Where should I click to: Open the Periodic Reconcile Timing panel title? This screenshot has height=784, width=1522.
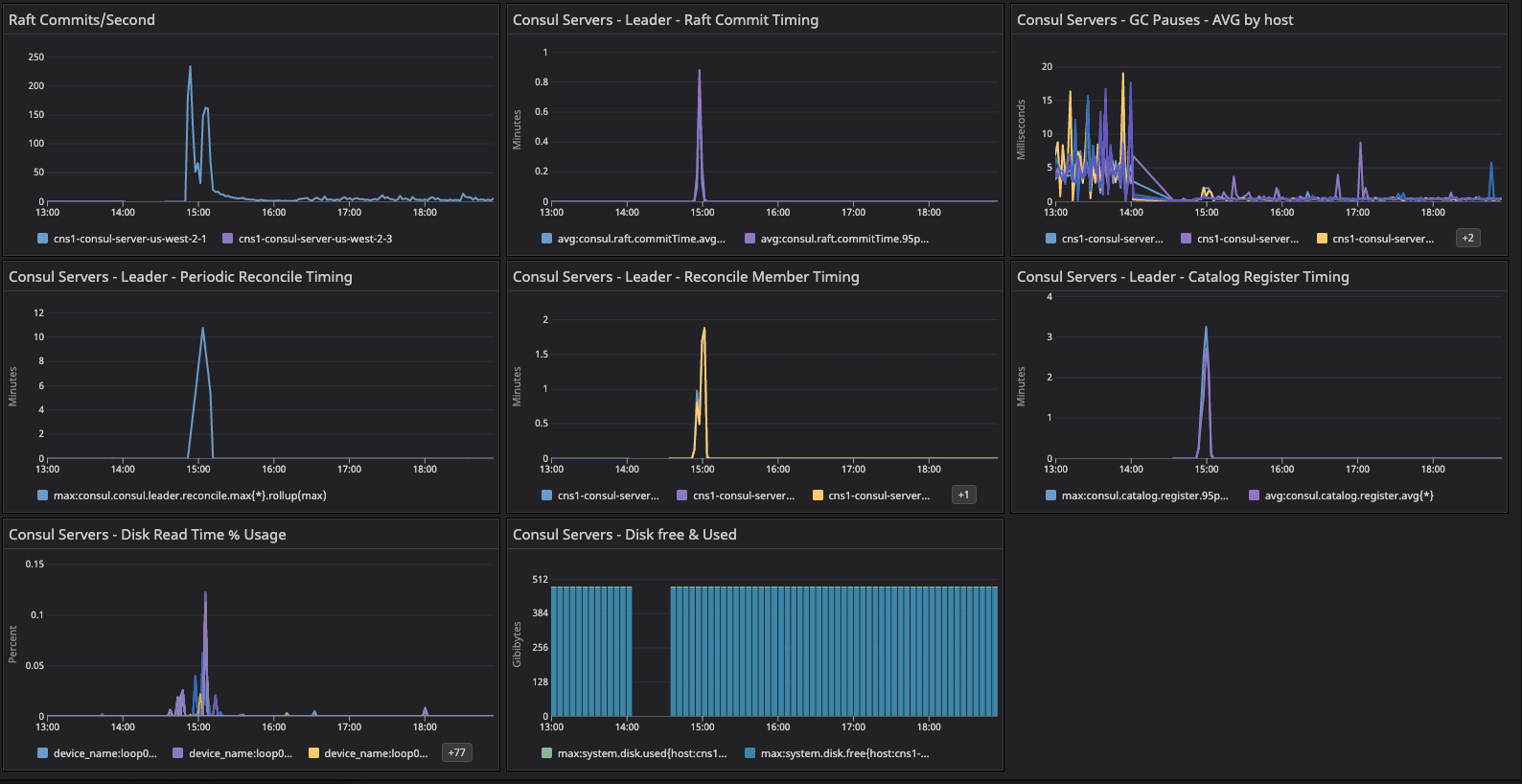[180, 277]
